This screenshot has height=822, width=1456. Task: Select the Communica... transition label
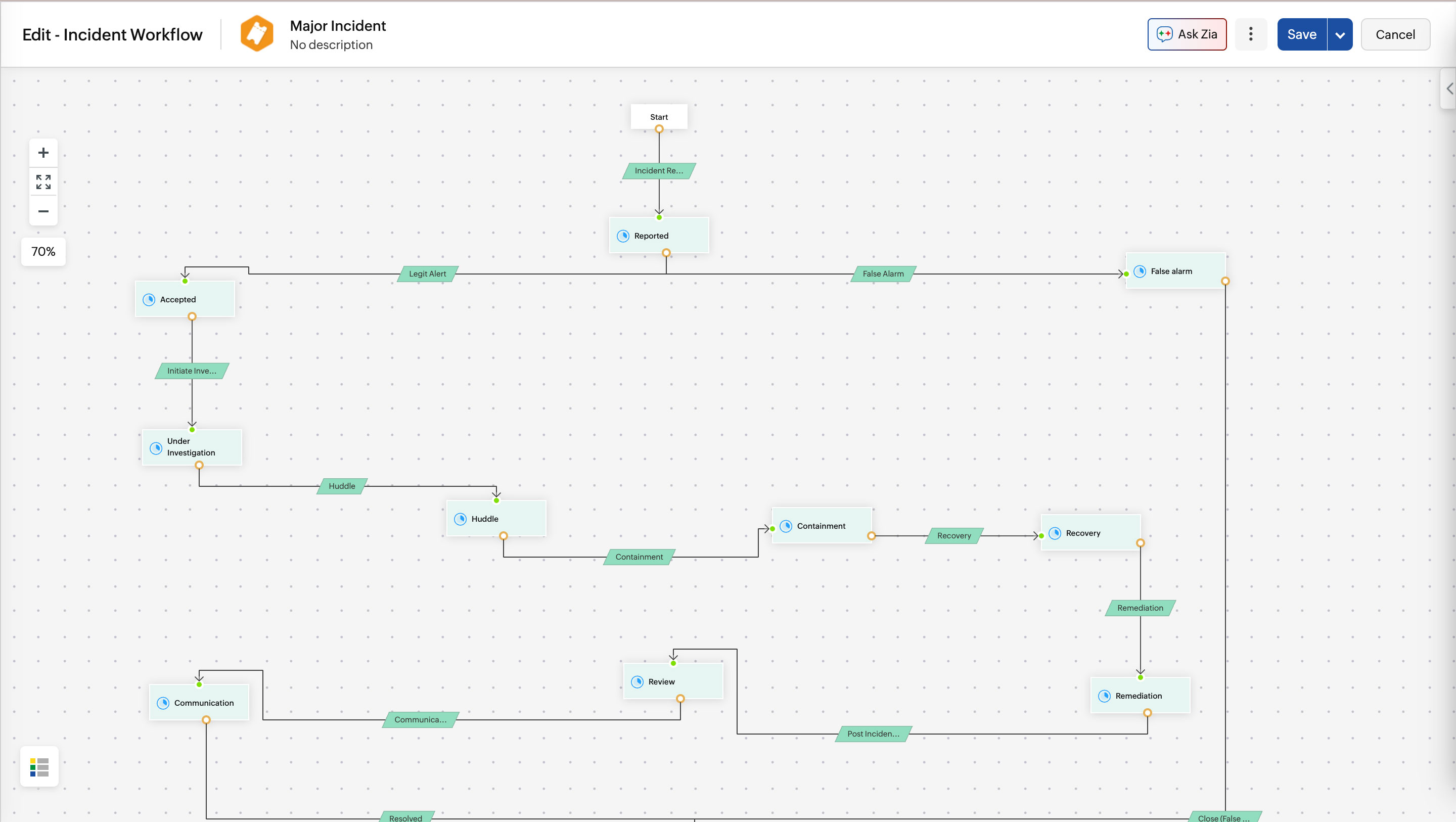[421, 720]
